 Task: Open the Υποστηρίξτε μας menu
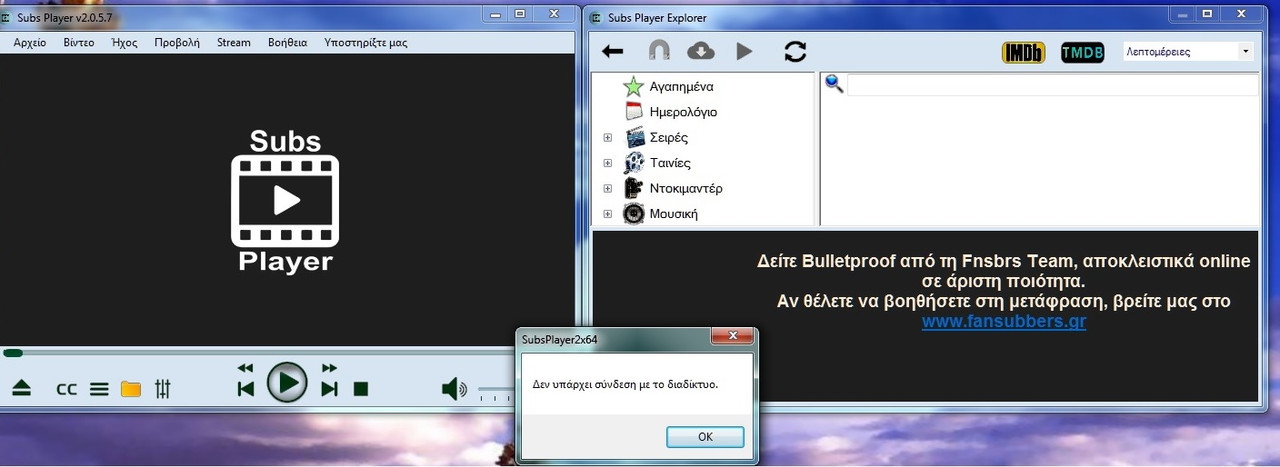[366, 42]
